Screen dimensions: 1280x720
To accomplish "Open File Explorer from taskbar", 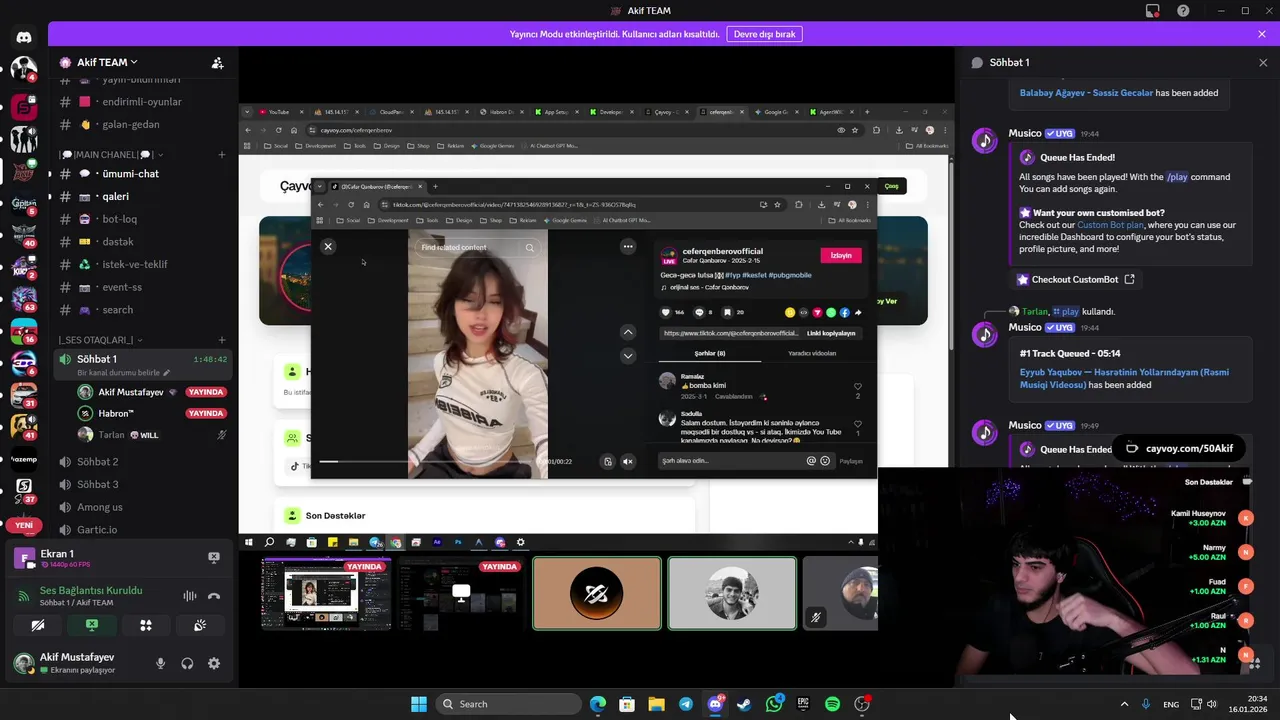I will coord(656,704).
